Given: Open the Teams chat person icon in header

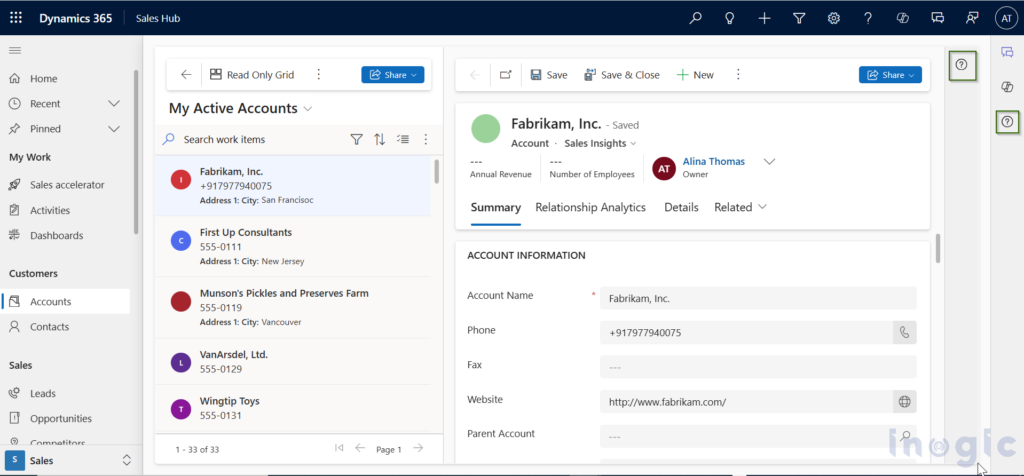Looking at the screenshot, I should pyautogui.click(x=972, y=18).
